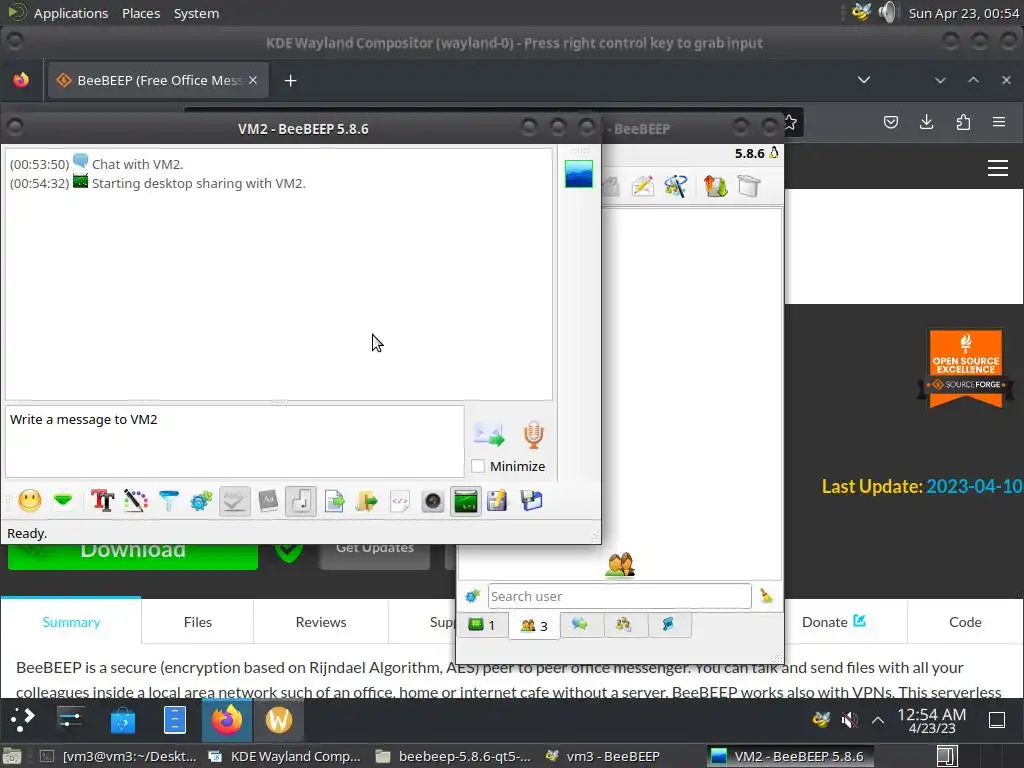Image resolution: width=1024 pixels, height=768 pixels.
Task: Click the Firefox Pocket save icon
Action: pyautogui.click(x=891, y=122)
